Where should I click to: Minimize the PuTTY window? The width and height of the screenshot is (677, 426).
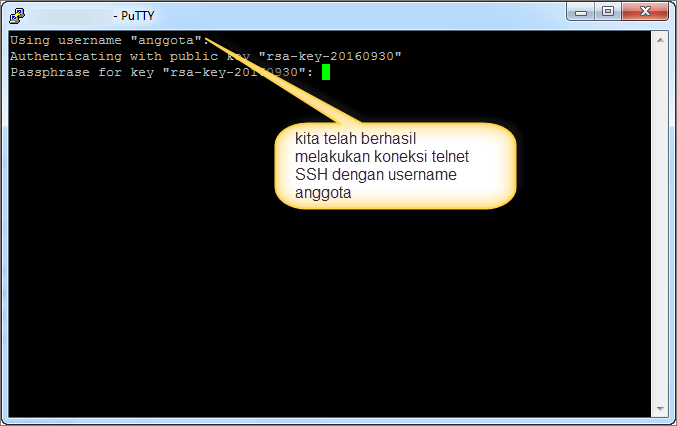(582, 13)
